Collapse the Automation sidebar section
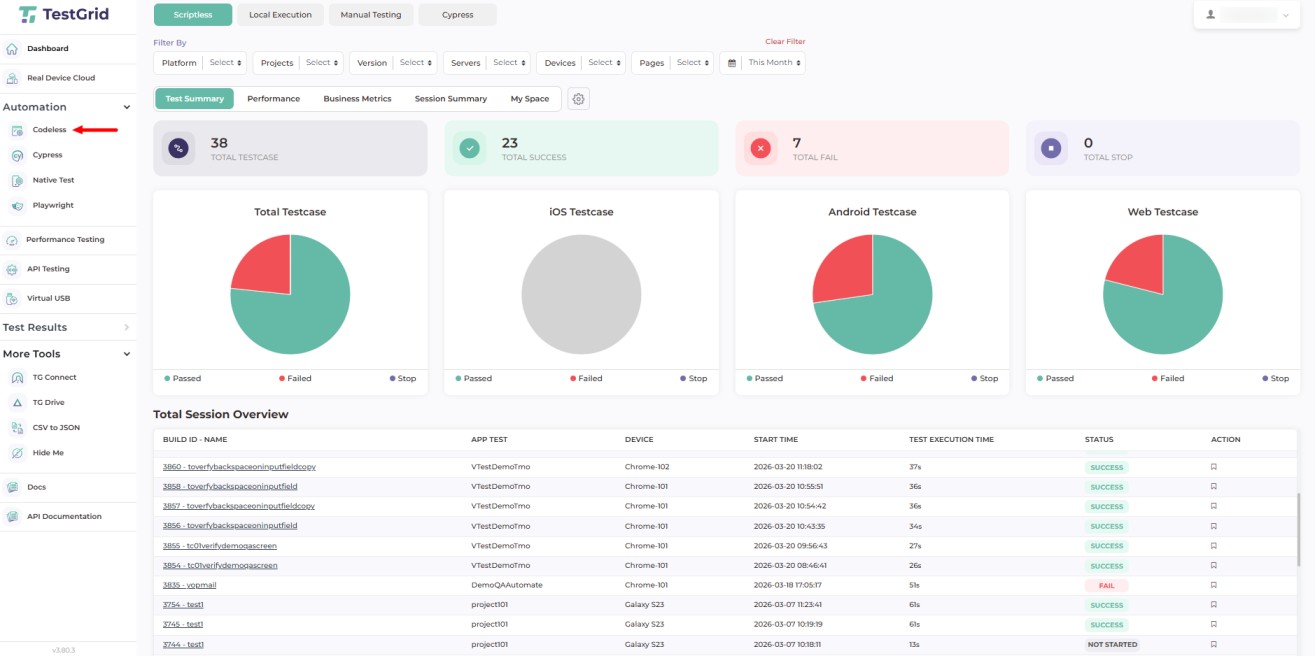This screenshot has height=656, width=1315. click(126, 107)
